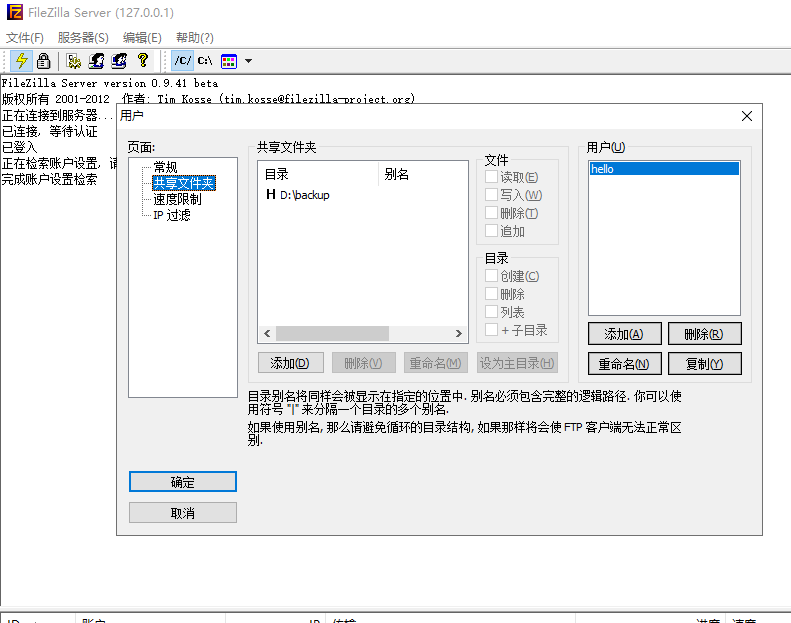Click the 完成账户设置检索 log line

(x=49, y=179)
